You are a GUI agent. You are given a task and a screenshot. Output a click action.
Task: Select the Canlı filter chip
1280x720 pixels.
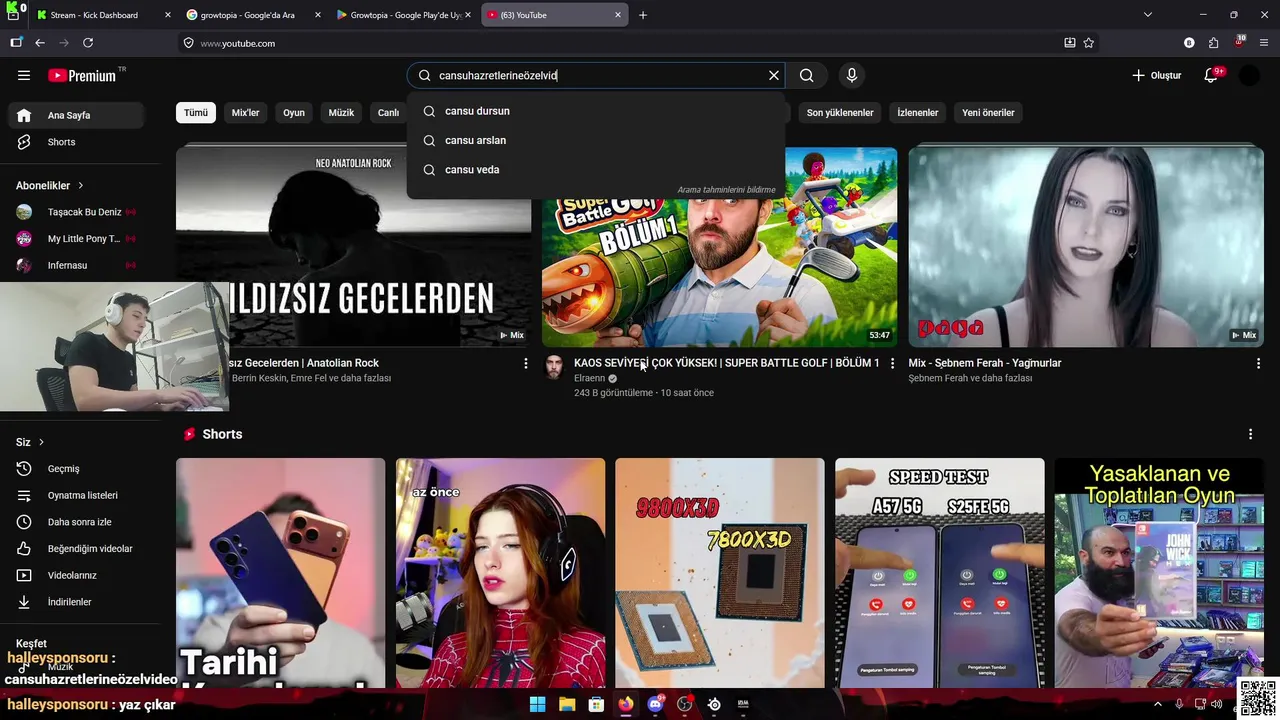click(x=388, y=113)
